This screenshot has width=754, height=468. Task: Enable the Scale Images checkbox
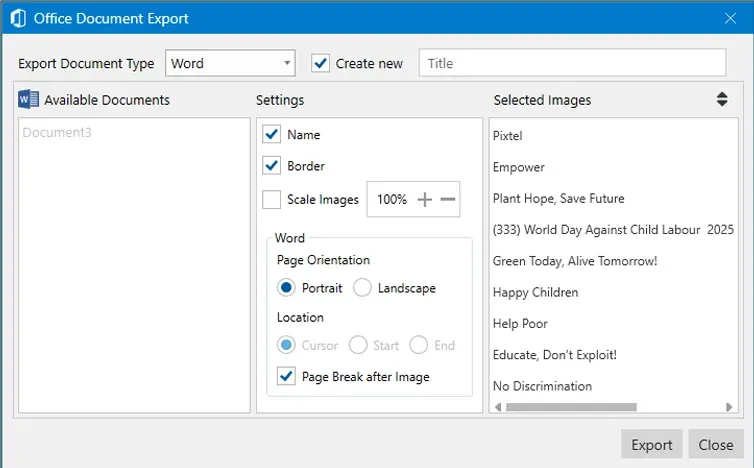click(x=272, y=199)
